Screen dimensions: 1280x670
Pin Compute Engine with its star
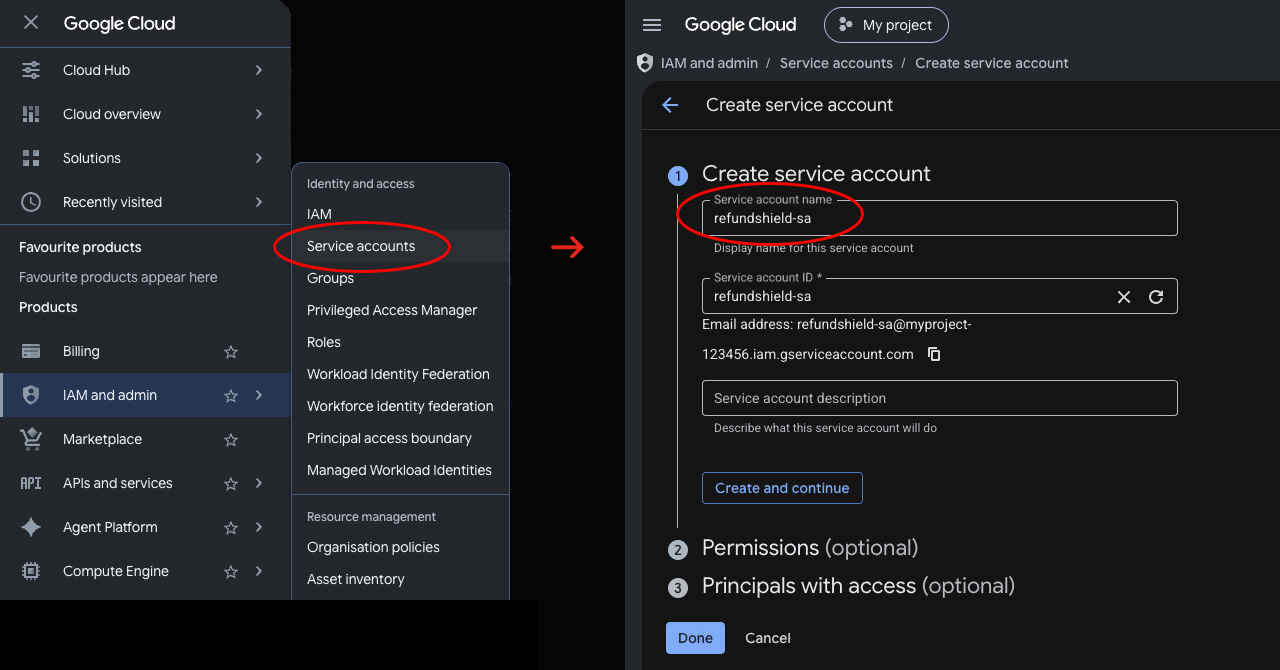[231, 571]
